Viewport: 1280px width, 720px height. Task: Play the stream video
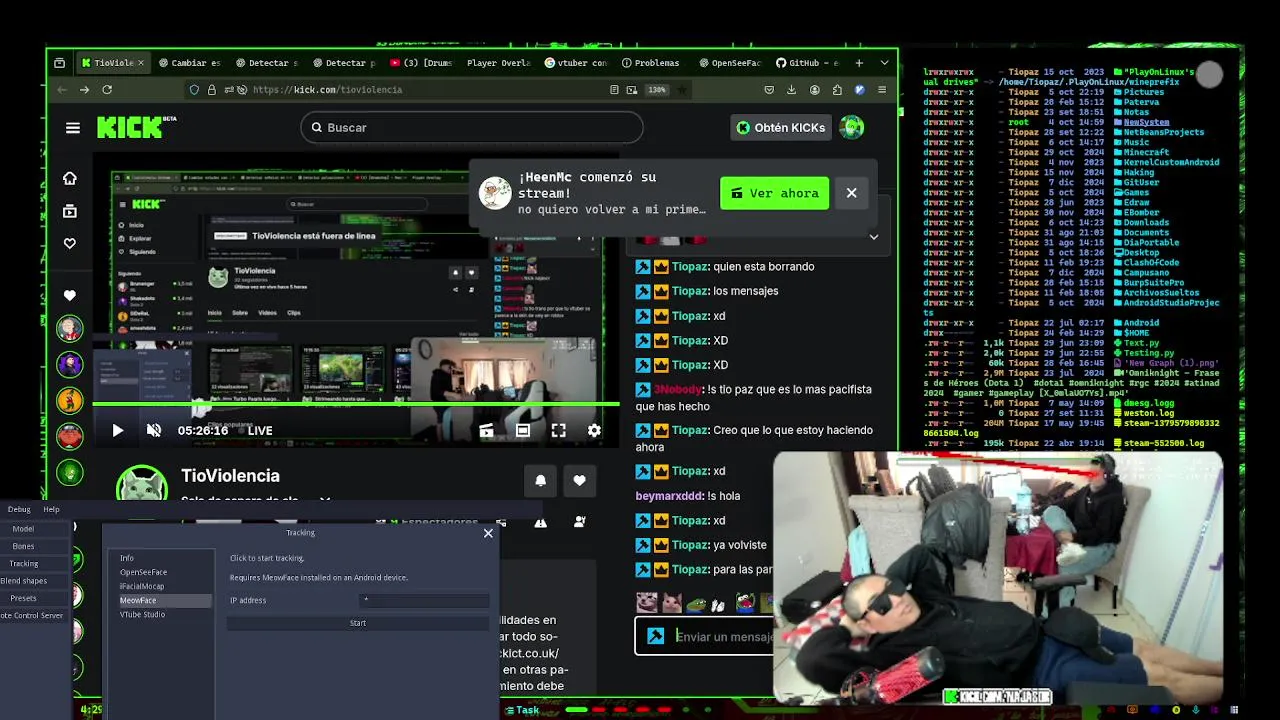point(117,430)
